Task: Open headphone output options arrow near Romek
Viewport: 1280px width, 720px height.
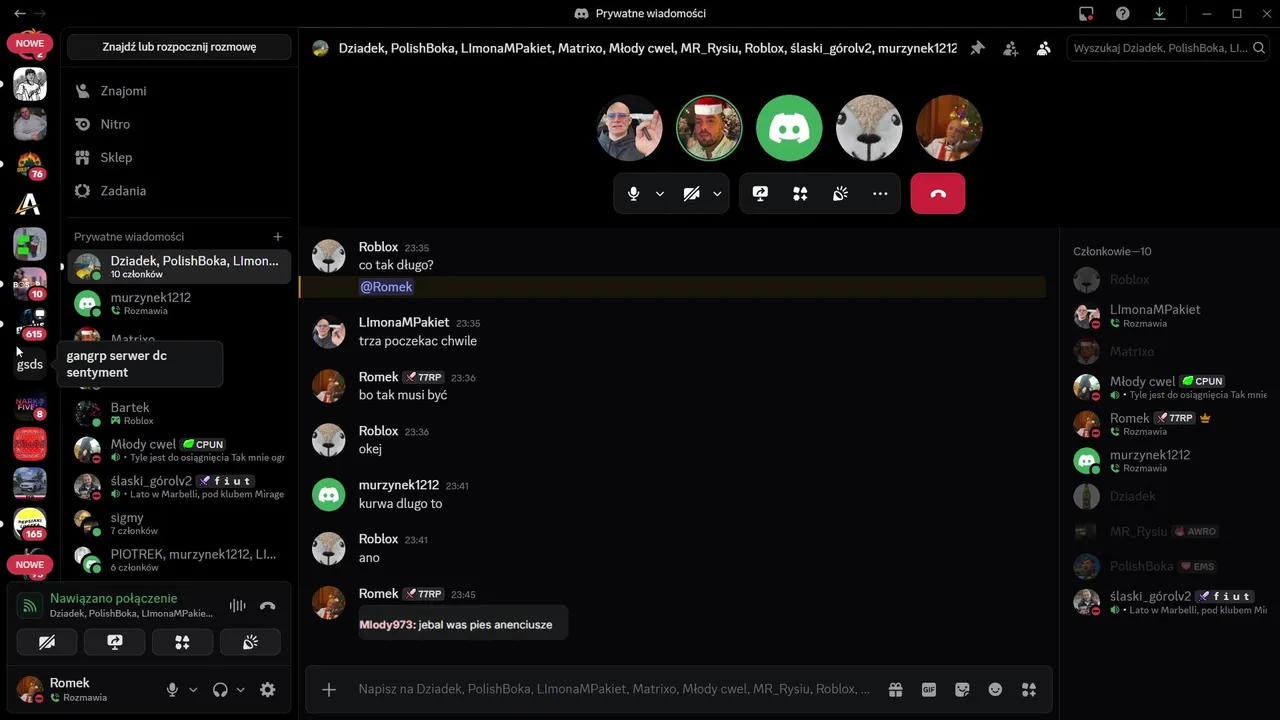Action: 240,690
